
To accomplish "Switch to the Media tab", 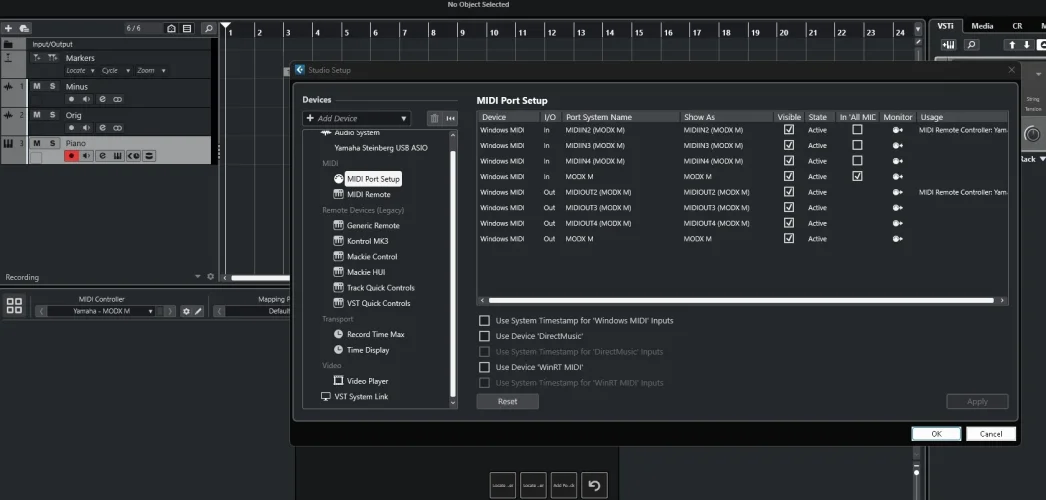I will coord(982,26).
